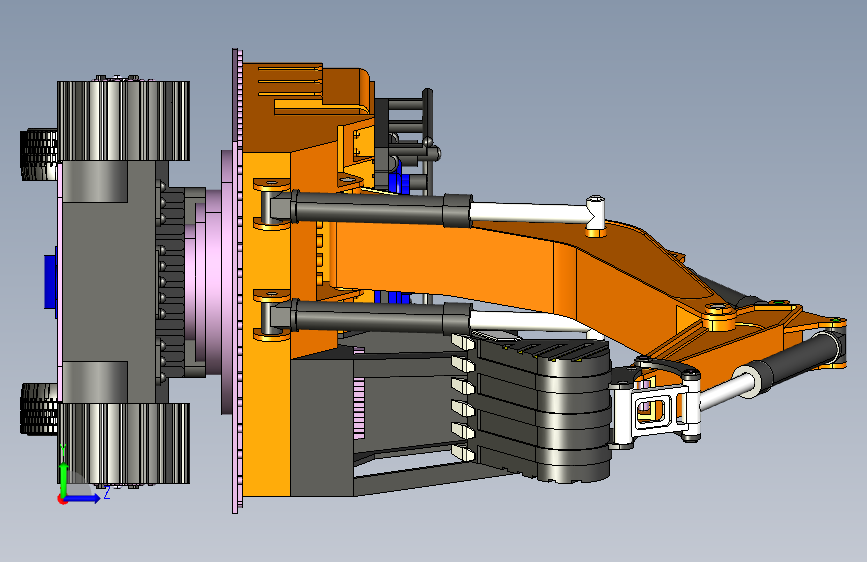Select the white rod-end eye of the upper cylinder
This screenshot has width=867, height=562.
click(595, 213)
